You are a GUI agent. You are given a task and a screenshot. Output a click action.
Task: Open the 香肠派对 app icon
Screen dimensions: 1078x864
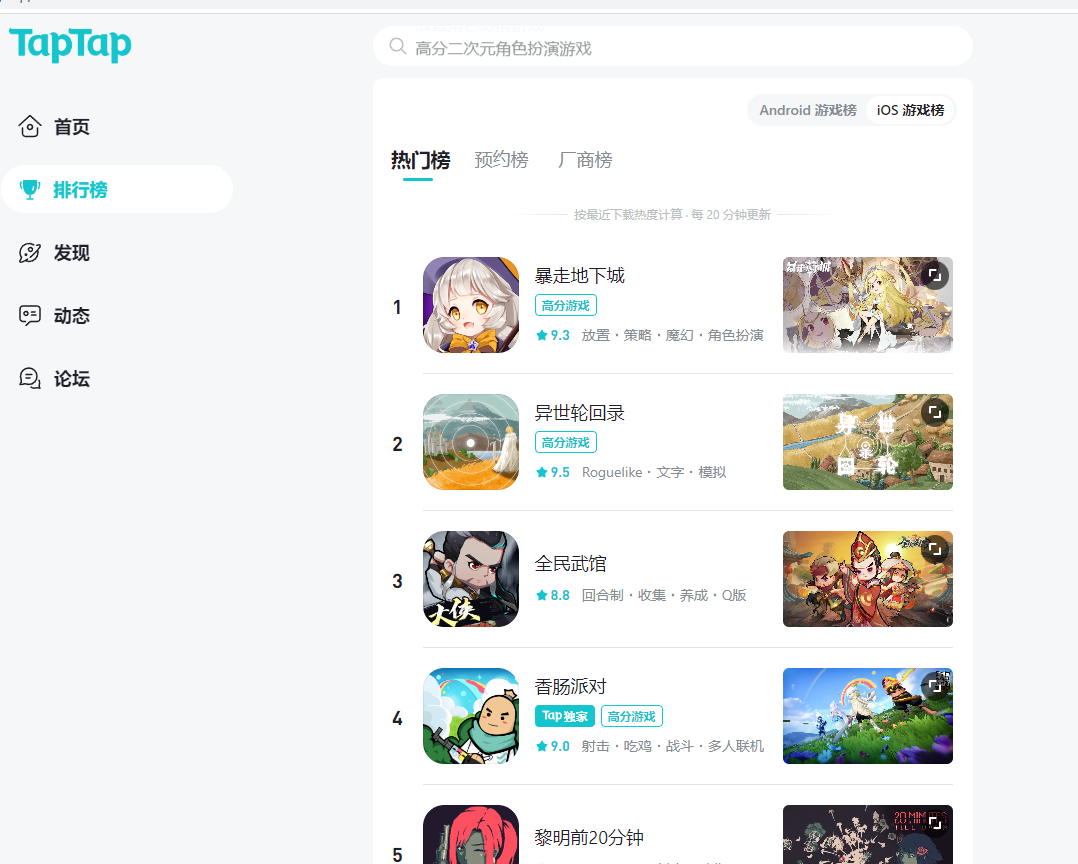pos(471,716)
